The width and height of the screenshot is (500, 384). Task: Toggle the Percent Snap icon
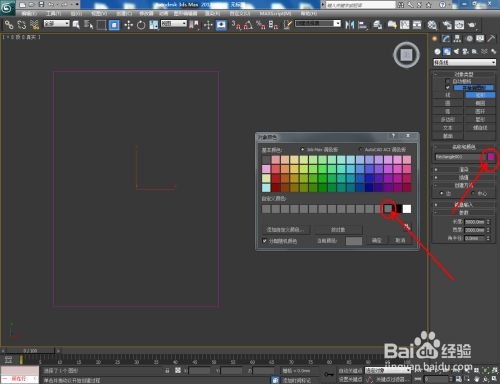coord(261,25)
